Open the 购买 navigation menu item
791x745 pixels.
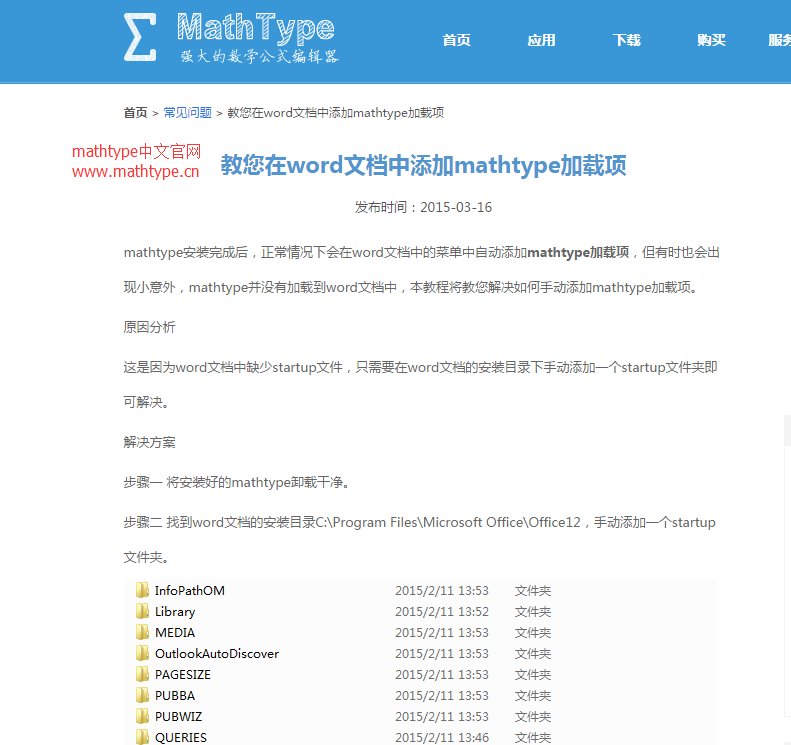tap(711, 40)
